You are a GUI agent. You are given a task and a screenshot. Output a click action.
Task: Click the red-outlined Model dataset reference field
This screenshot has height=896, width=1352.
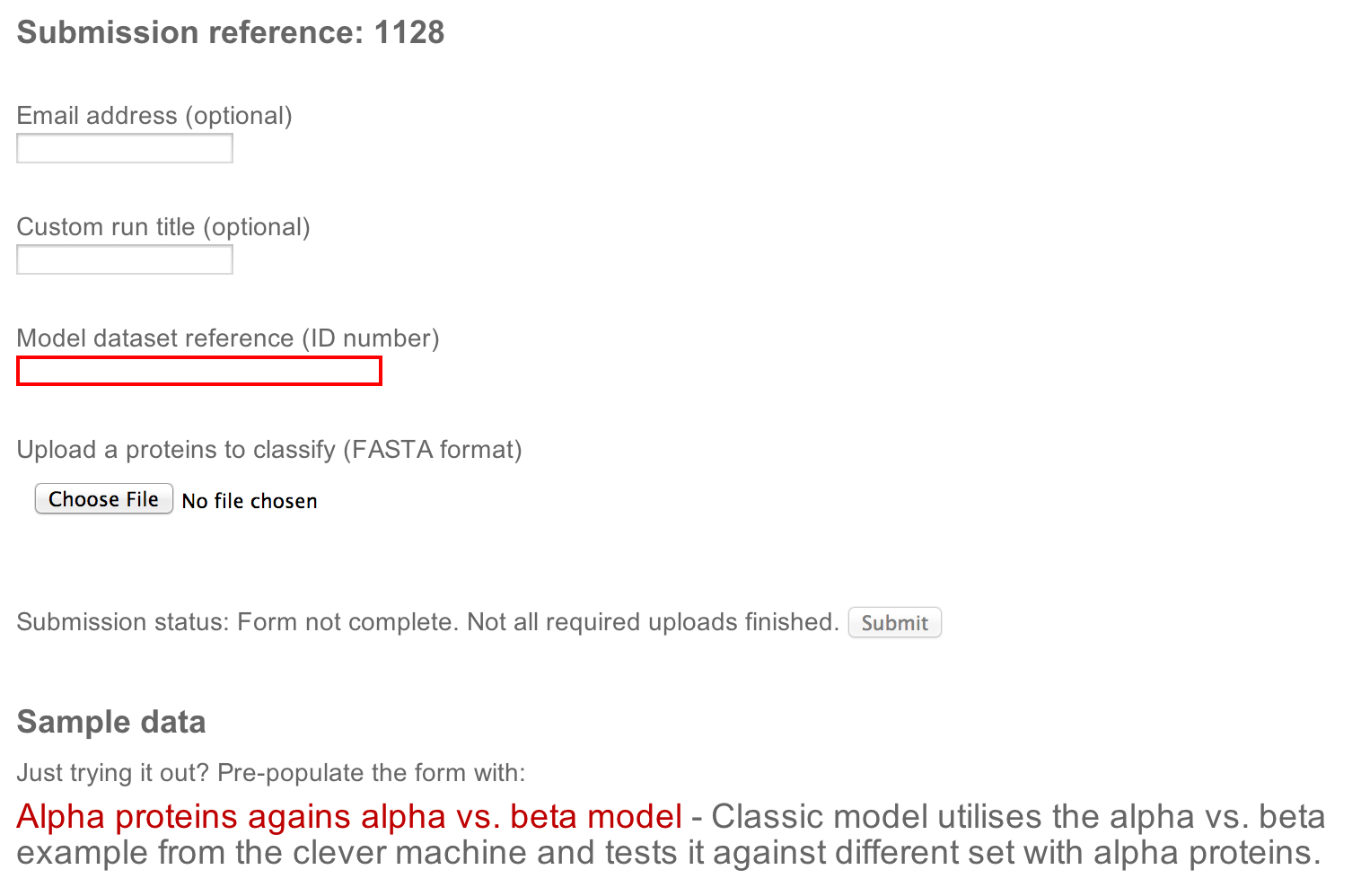coord(199,371)
